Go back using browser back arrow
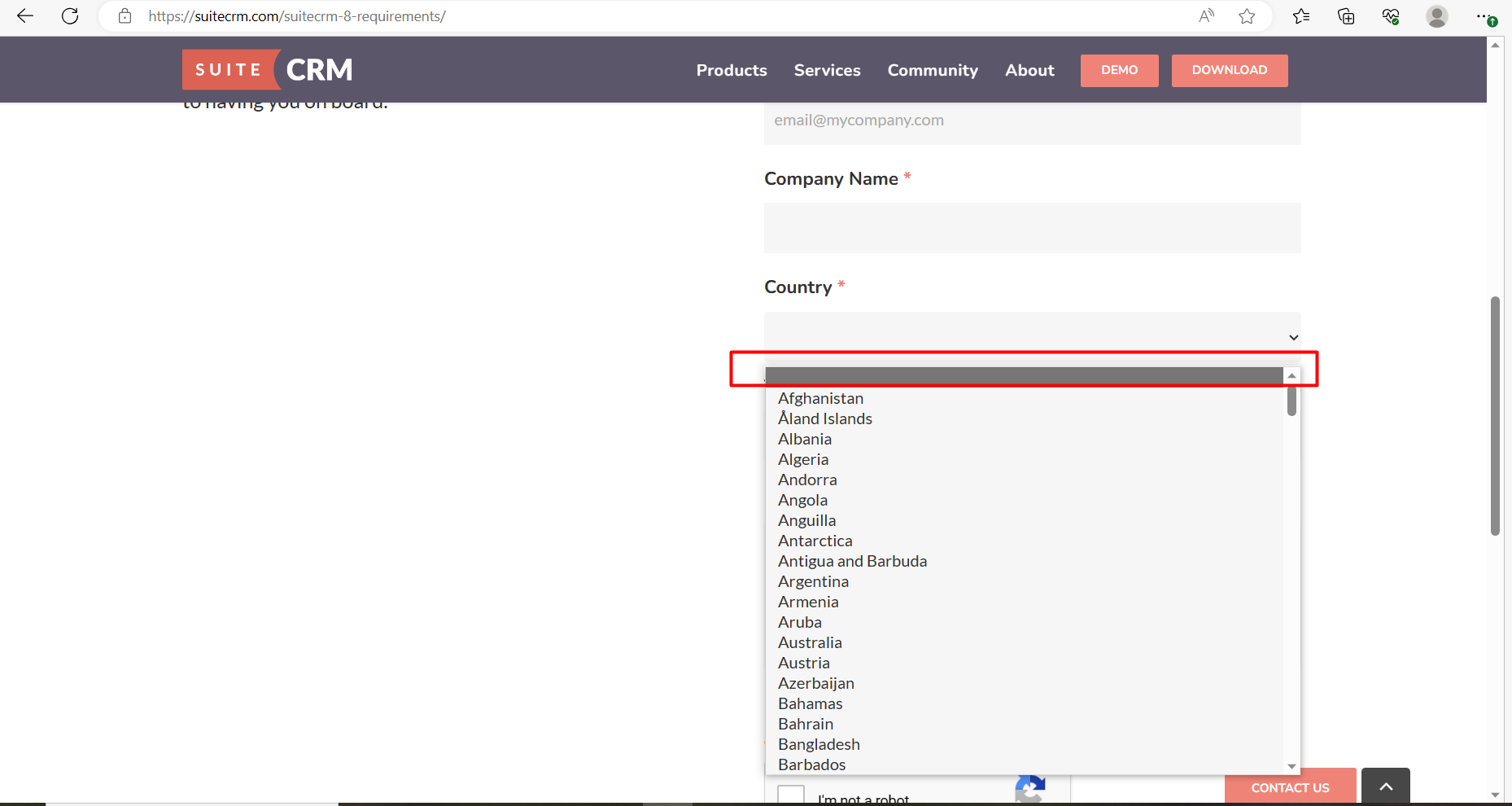The height and width of the screenshot is (806, 1512). (25, 16)
